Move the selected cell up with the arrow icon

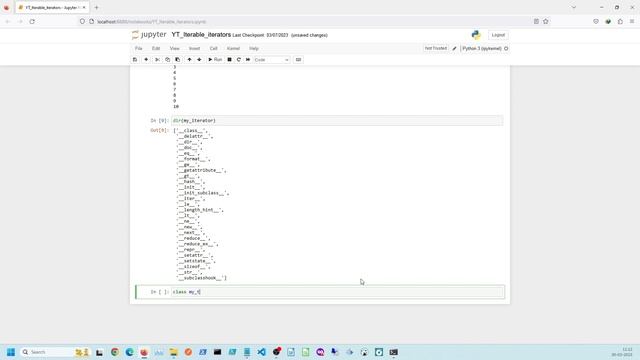point(189,60)
